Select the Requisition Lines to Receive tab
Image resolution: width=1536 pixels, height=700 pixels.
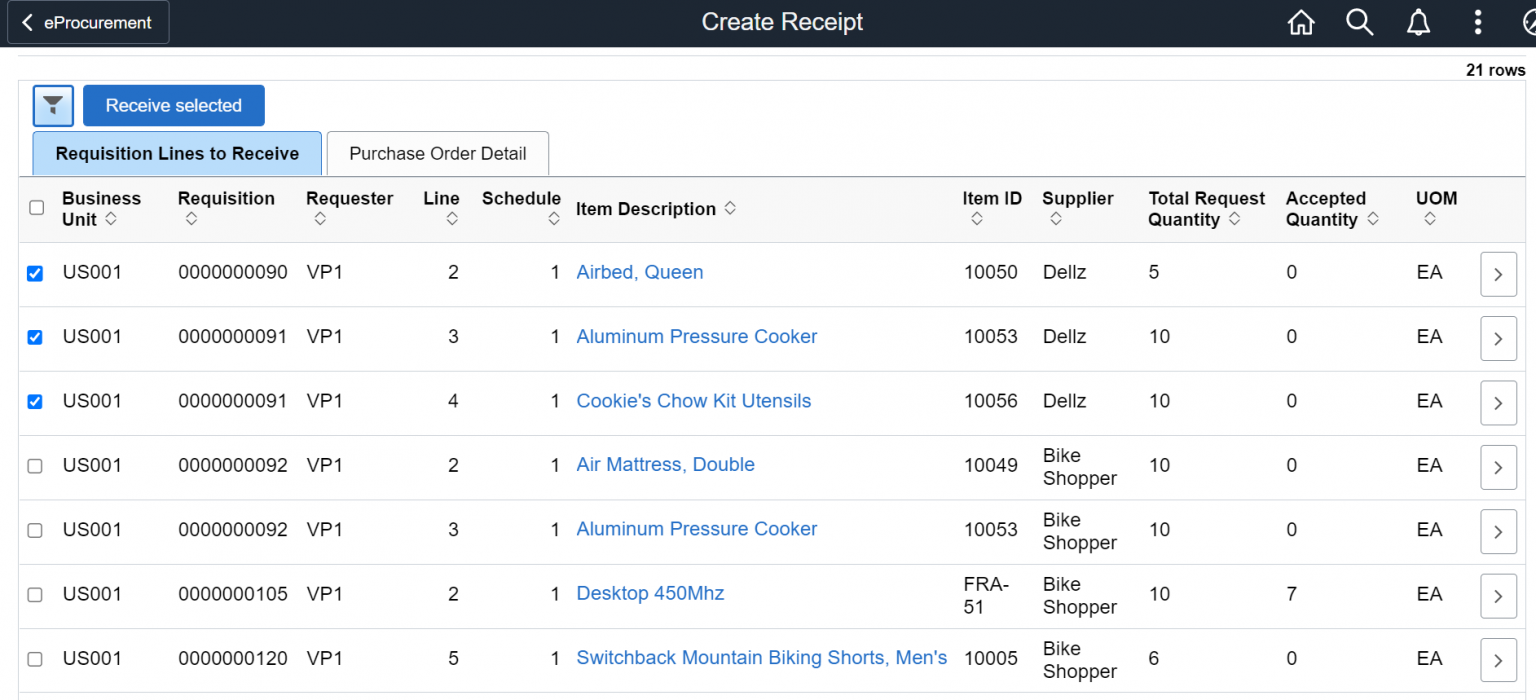tap(176, 153)
